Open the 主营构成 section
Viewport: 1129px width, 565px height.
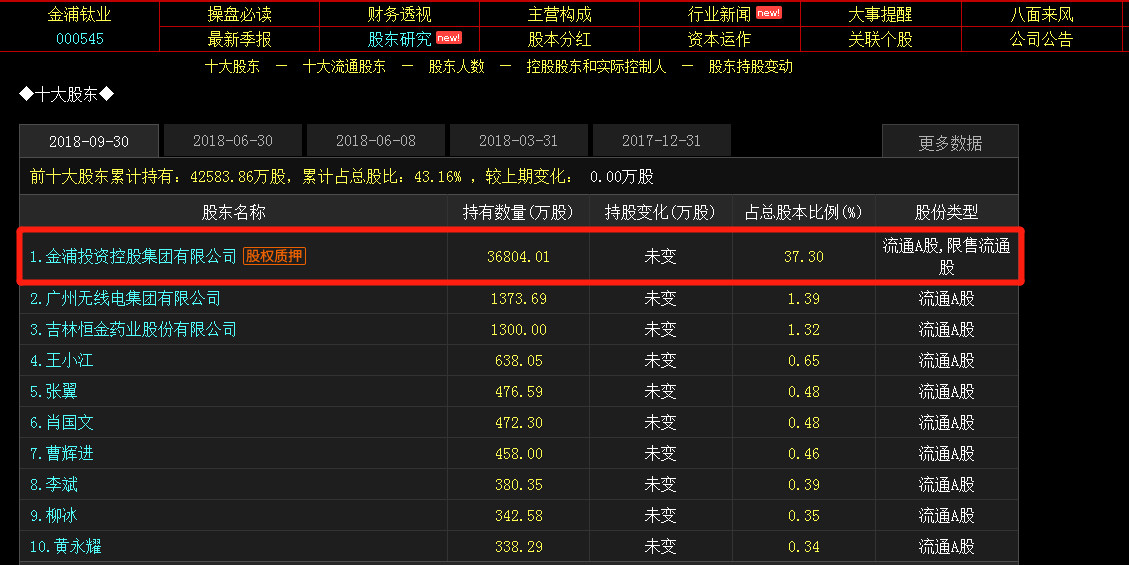pyautogui.click(x=559, y=14)
